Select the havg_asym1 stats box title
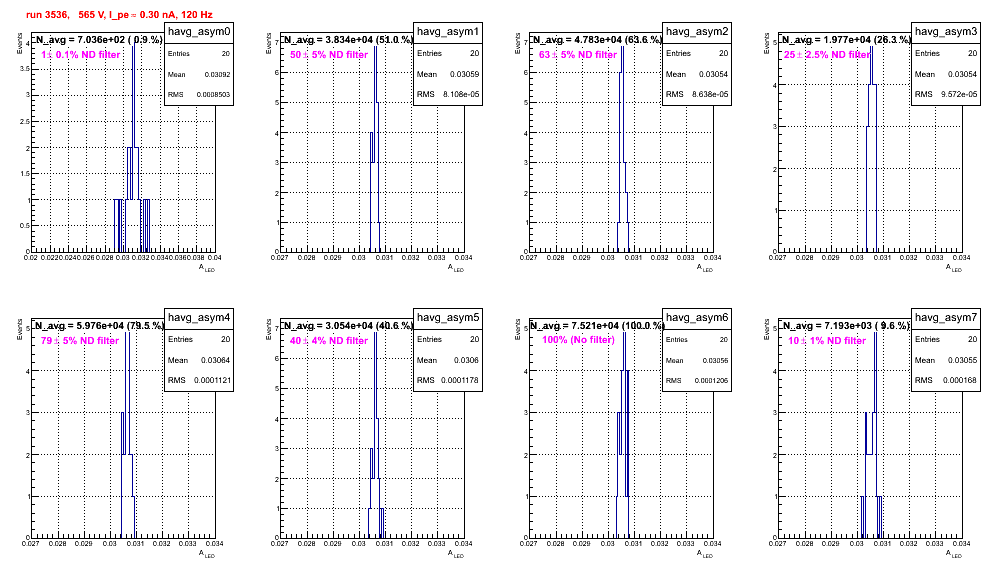 click(448, 31)
